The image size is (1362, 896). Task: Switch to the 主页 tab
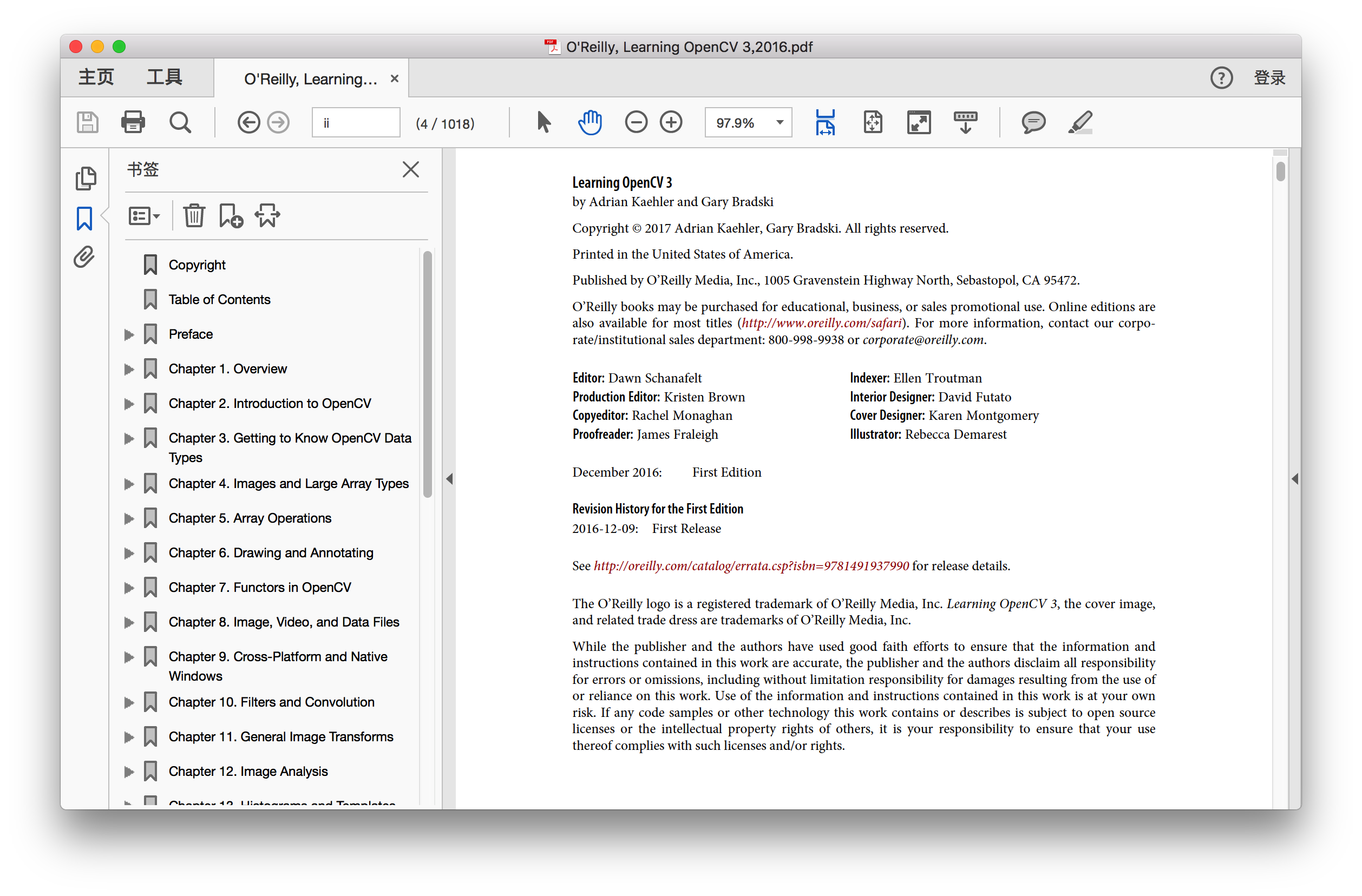click(x=96, y=77)
